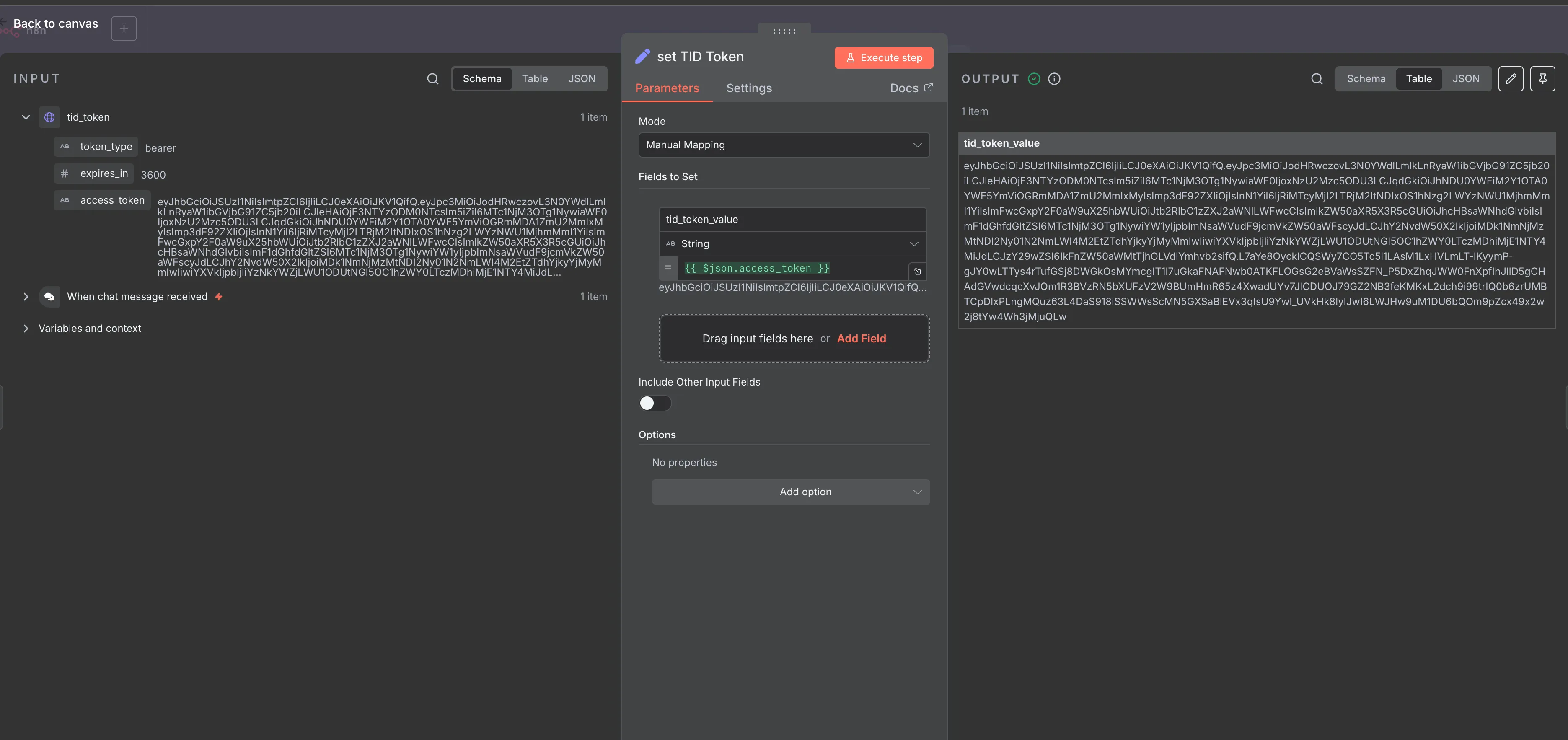The image size is (1568, 740).
Task: Open the Mode Manual Mapping dropdown
Action: click(784, 145)
